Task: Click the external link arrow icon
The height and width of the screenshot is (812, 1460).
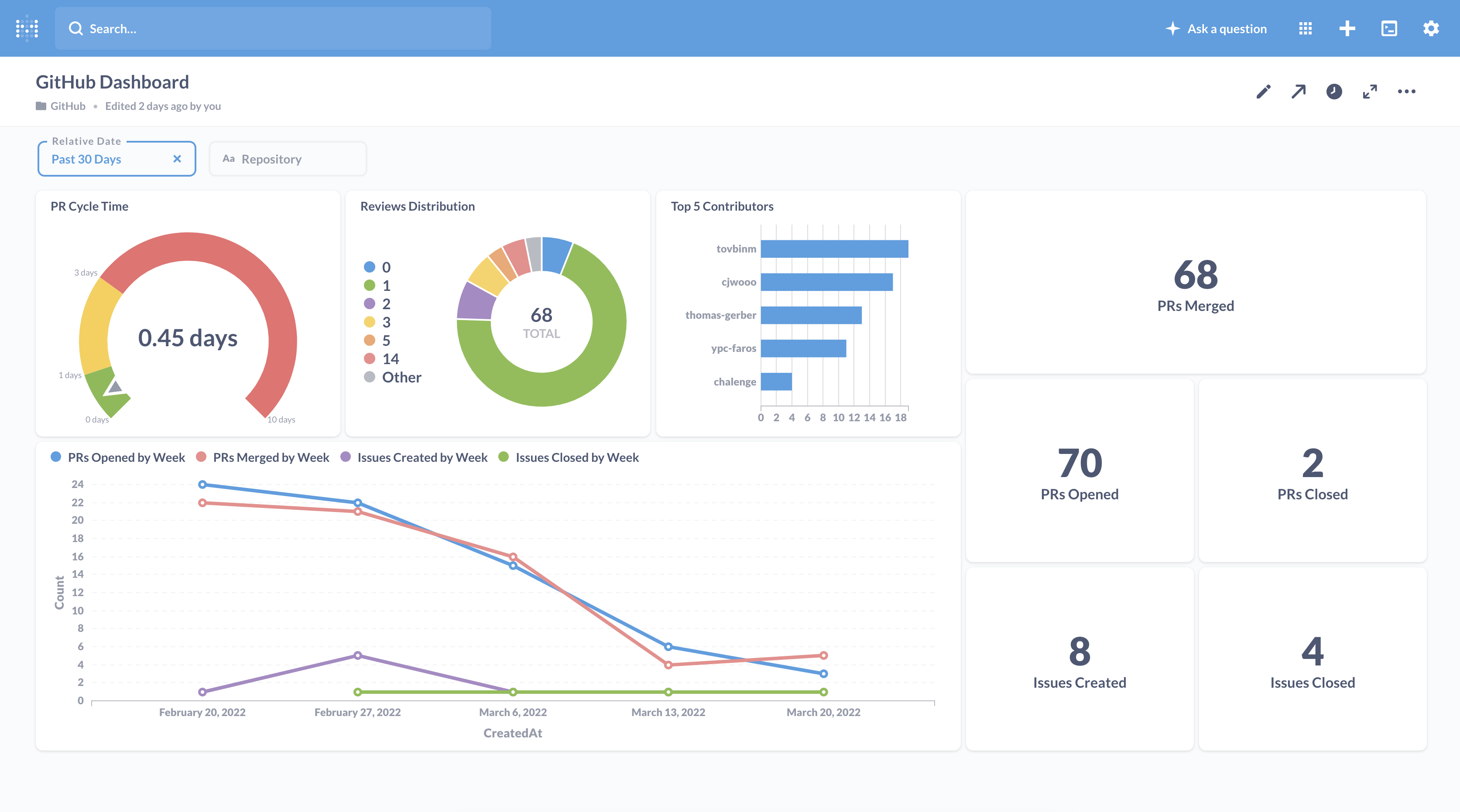Action: coord(1298,91)
